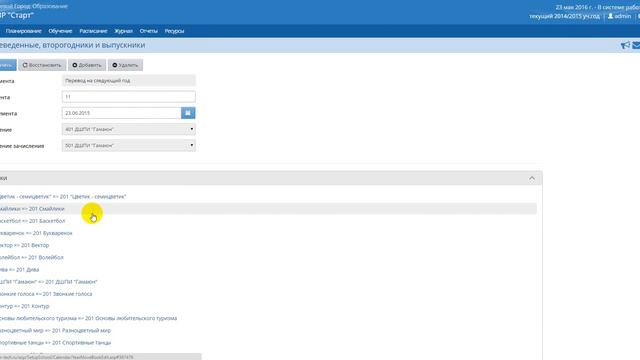
Task: Click the Удалить button
Action: point(125,65)
